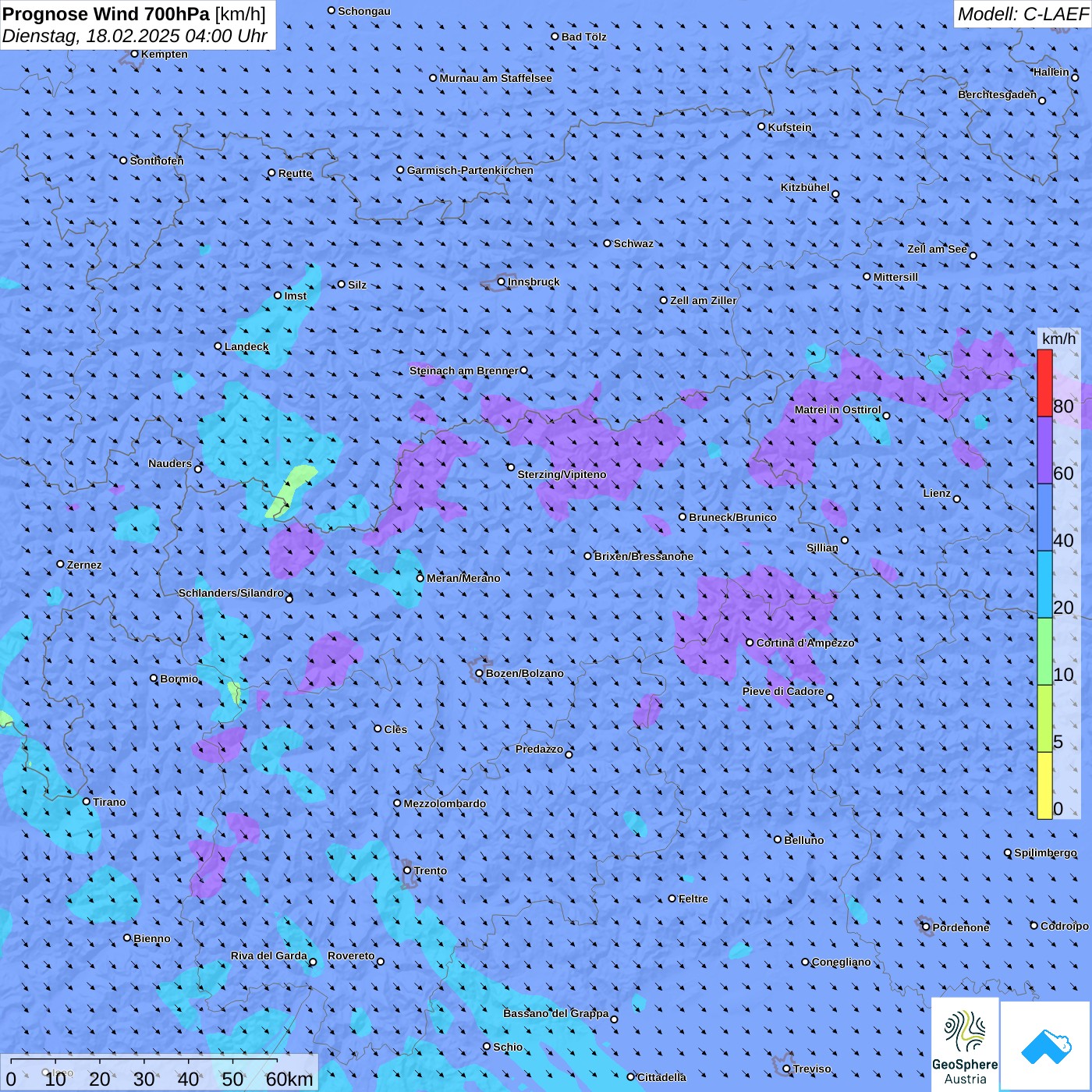
Task: Click the Trento city marker
Action: click(407, 870)
